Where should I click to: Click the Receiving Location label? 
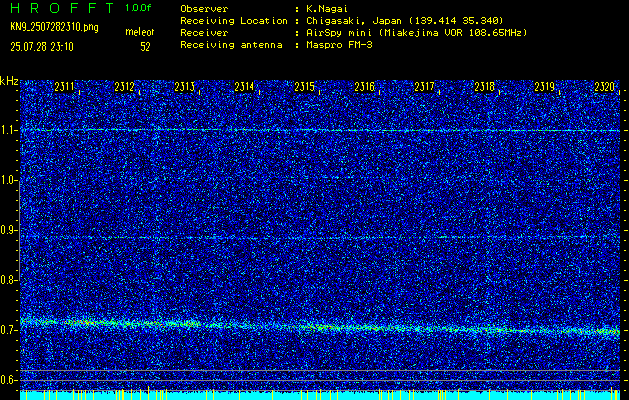coord(234,21)
